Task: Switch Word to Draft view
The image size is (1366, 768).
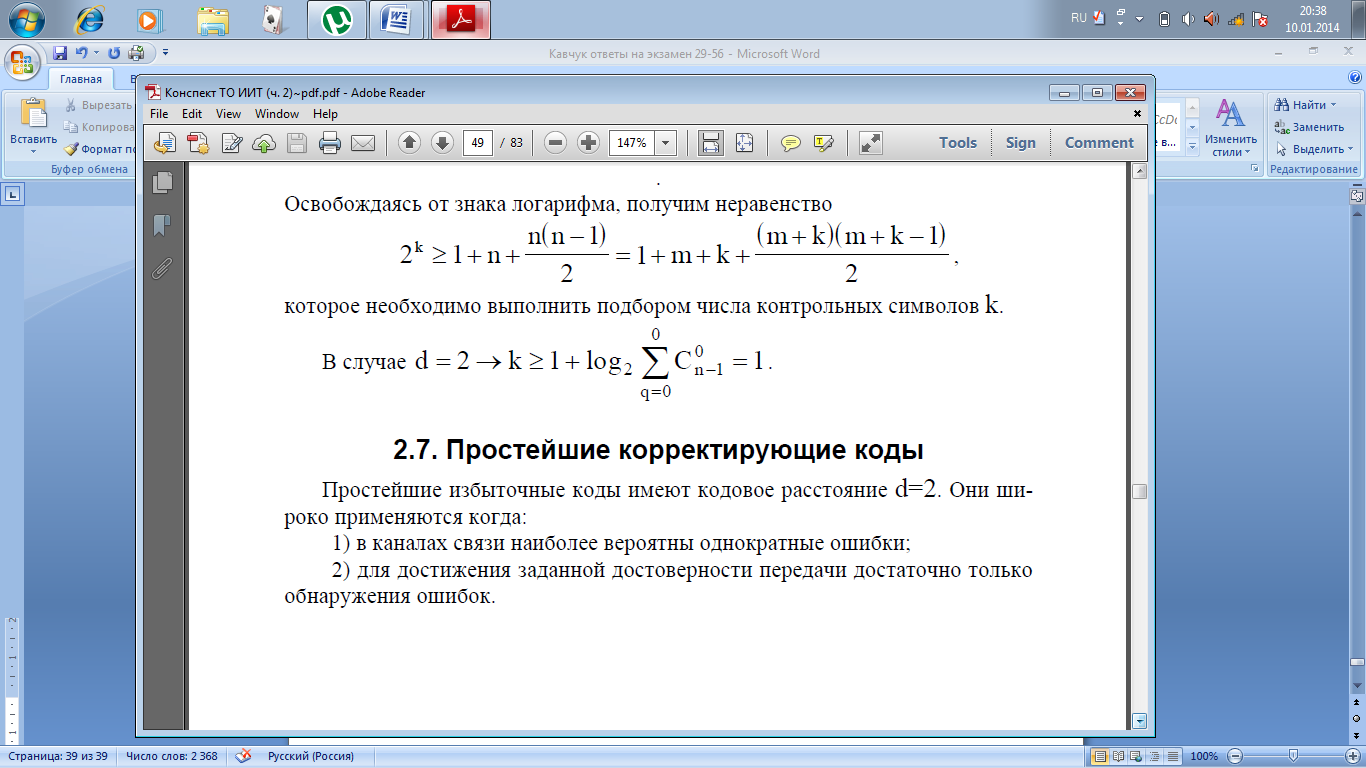Action: [x=1173, y=756]
